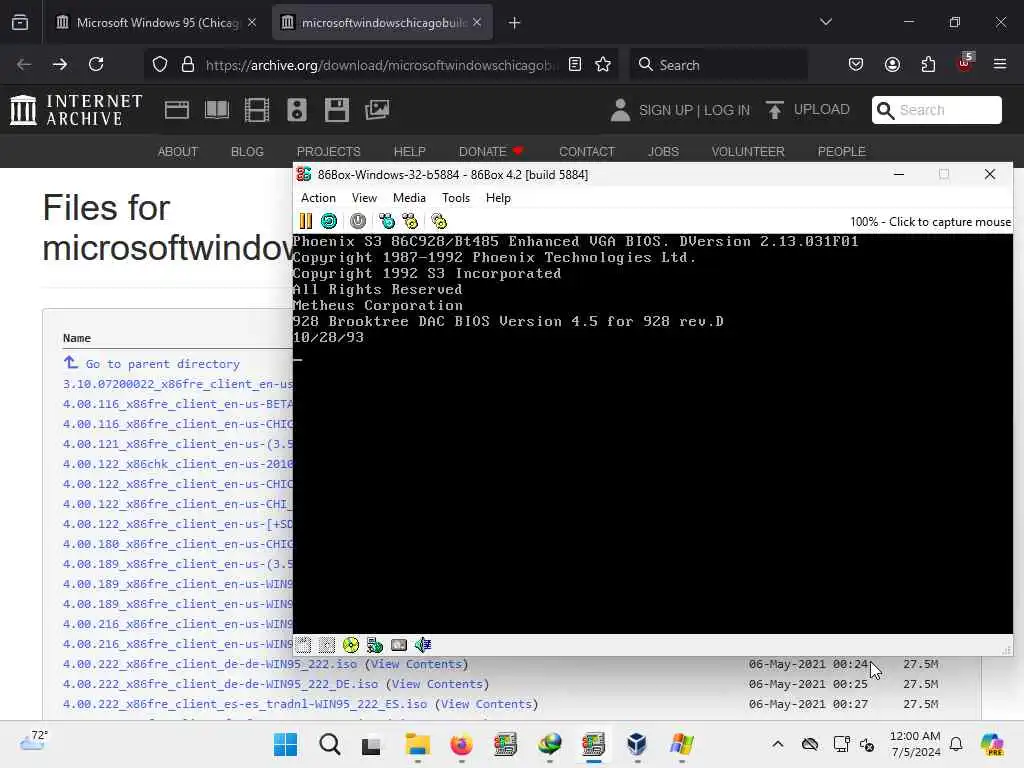Open Internet Archive web icon
This screenshot has width=1024, height=768.
coord(177,110)
